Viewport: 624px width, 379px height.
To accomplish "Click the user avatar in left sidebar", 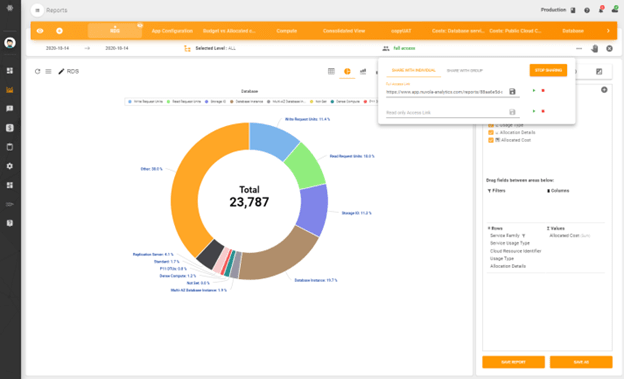I will coord(10,43).
